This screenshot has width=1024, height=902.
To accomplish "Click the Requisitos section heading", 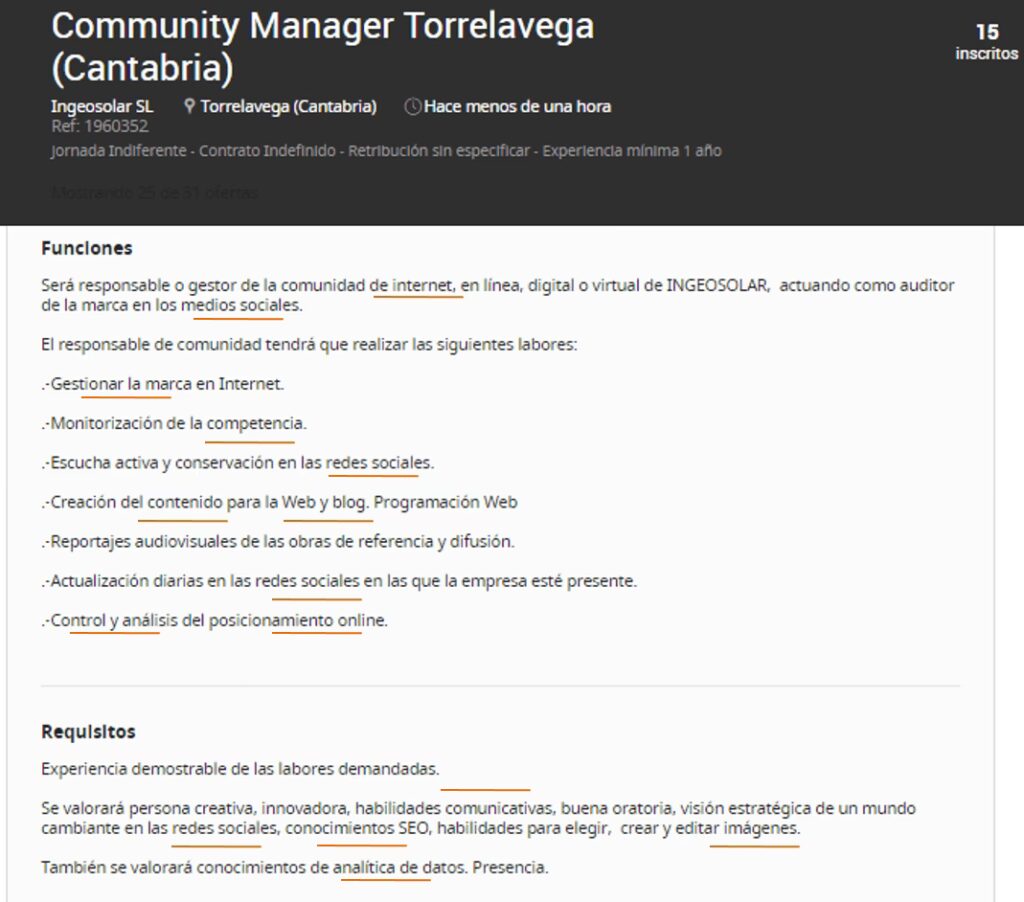I will (x=88, y=732).
